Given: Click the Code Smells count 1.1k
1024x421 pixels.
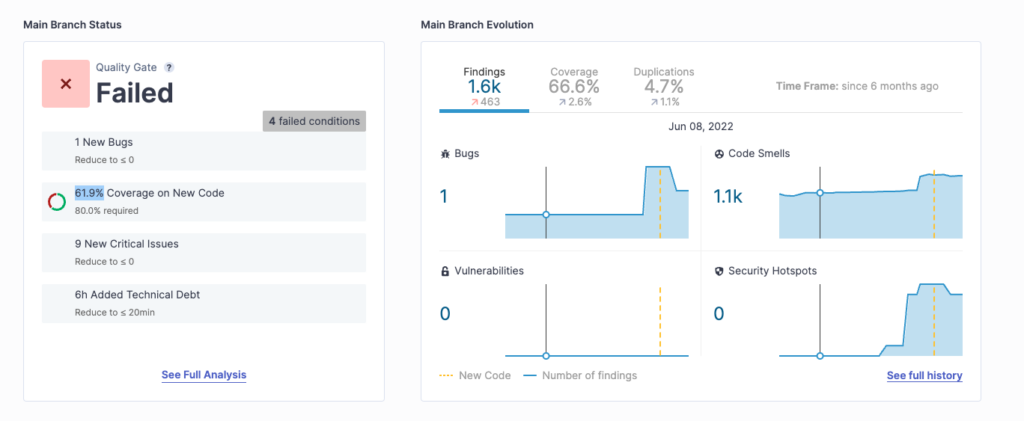Looking at the screenshot, I should [x=728, y=197].
